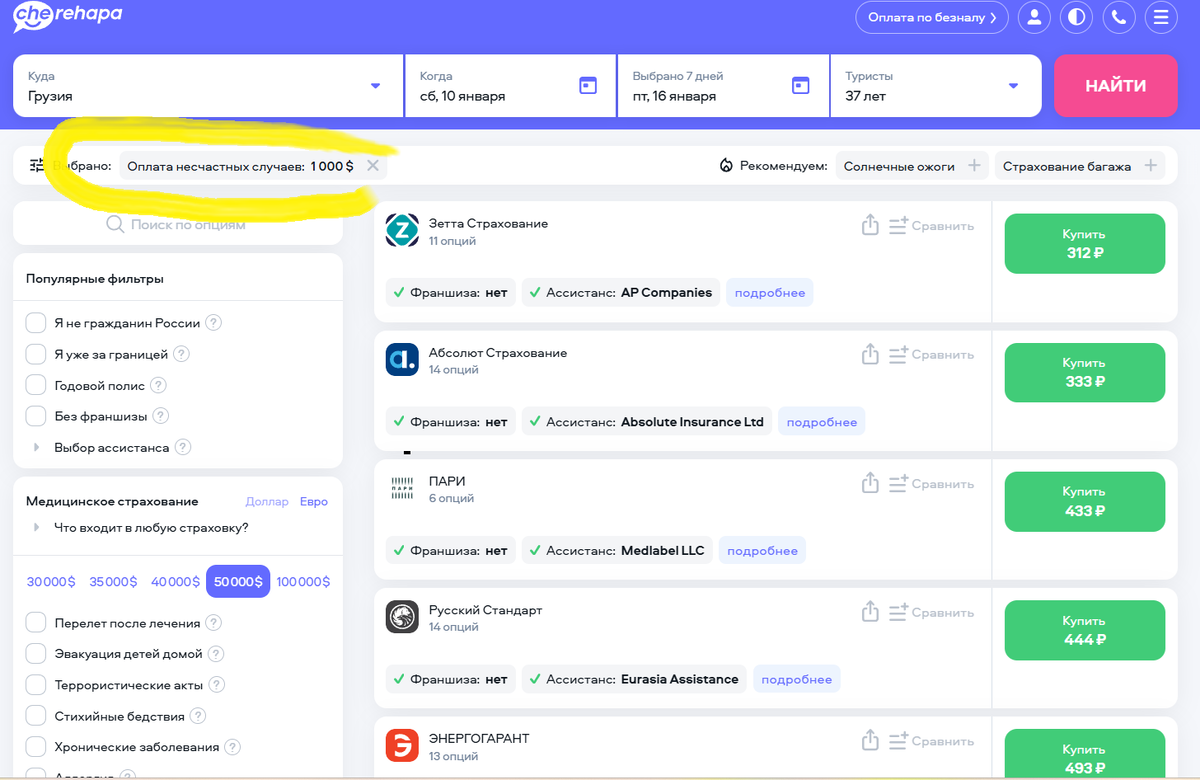Enable the Годовой полис checkbox

[36, 384]
